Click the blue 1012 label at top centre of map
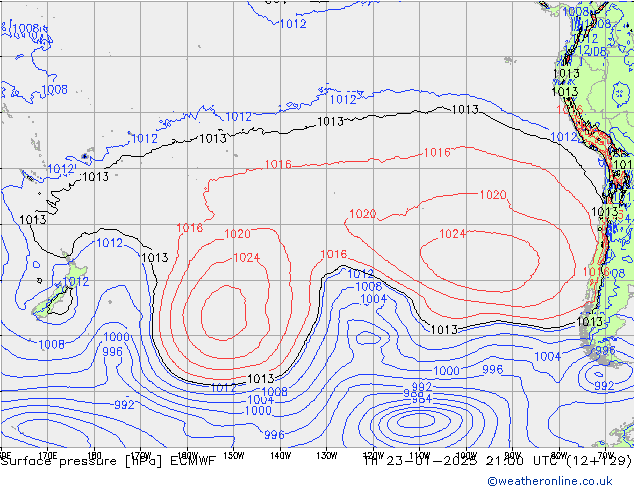The height and width of the screenshot is (490, 634). click(x=293, y=24)
